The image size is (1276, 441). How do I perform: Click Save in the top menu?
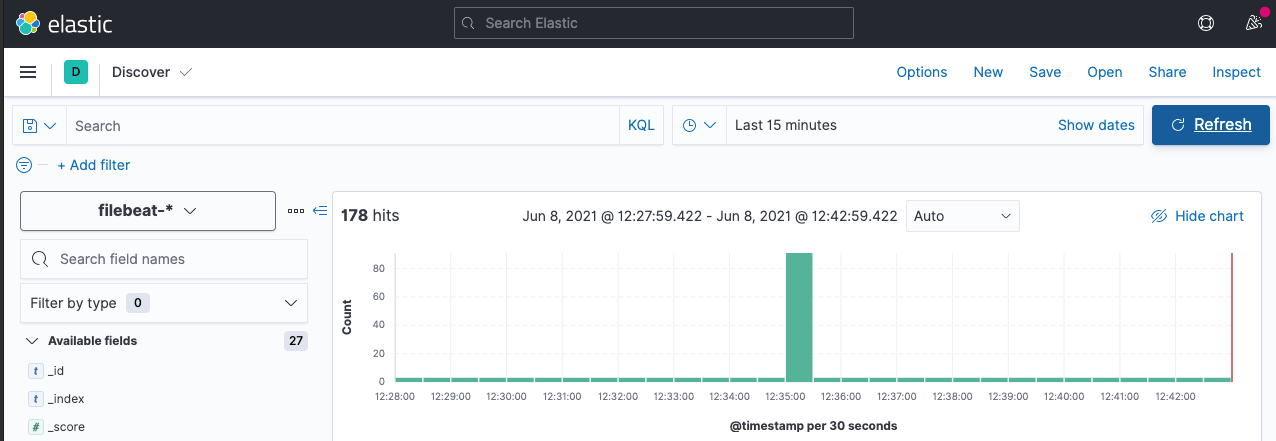(1045, 72)
